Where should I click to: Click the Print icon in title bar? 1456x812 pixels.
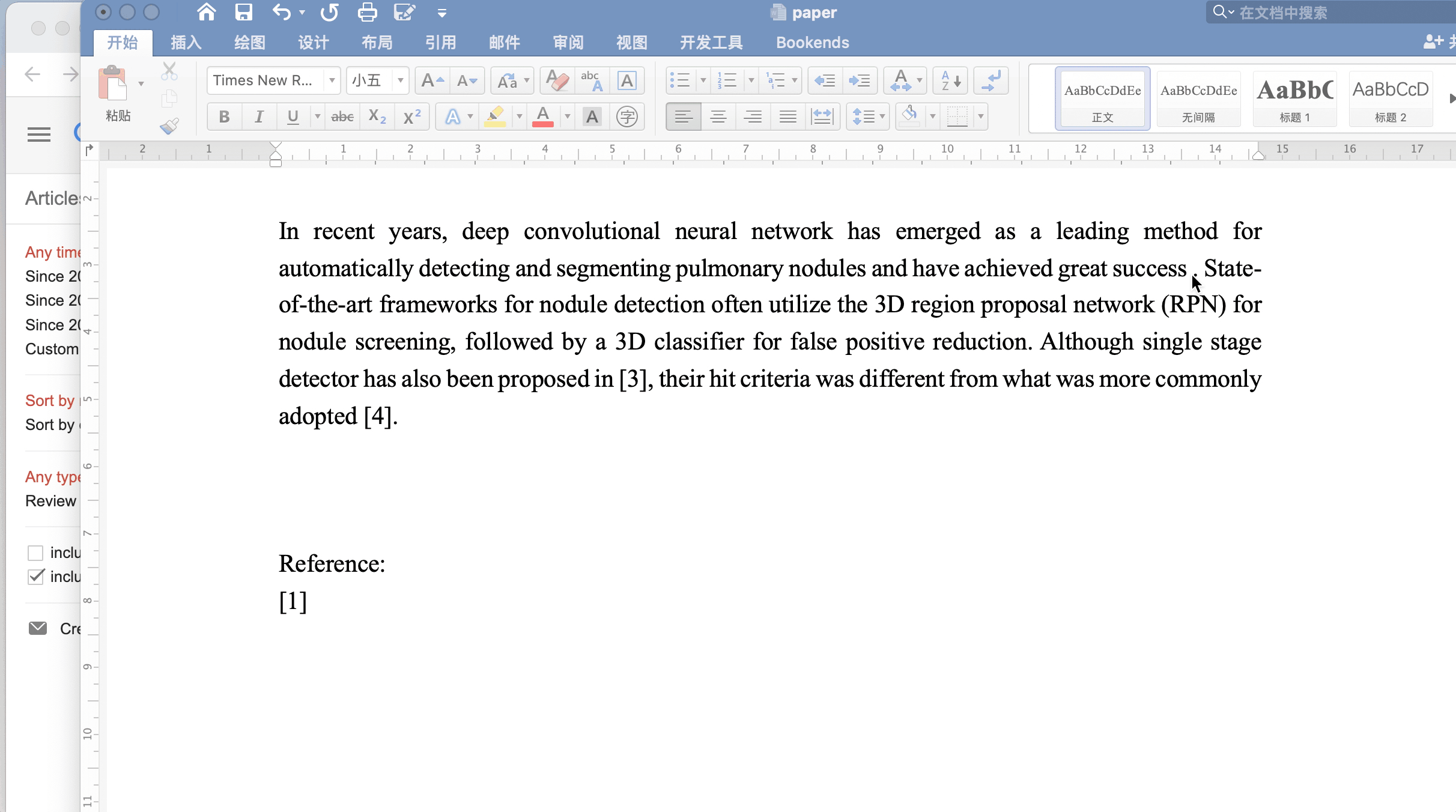pyautogui.click(x=367, y=12)
